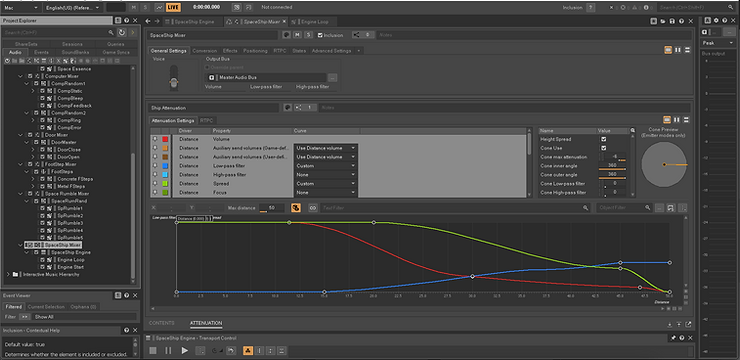740x360 pixels.
Task: Toggle inclusion checkbox for Metal FSteps
Action: (42, 186)
